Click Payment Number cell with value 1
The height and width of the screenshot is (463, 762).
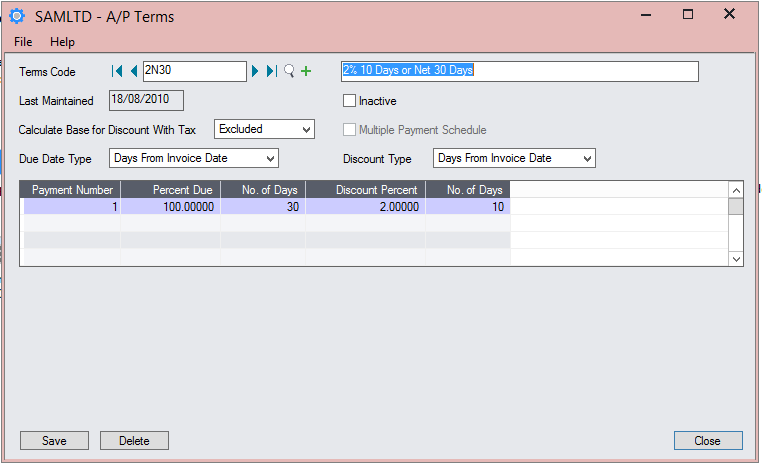[72, 206]
